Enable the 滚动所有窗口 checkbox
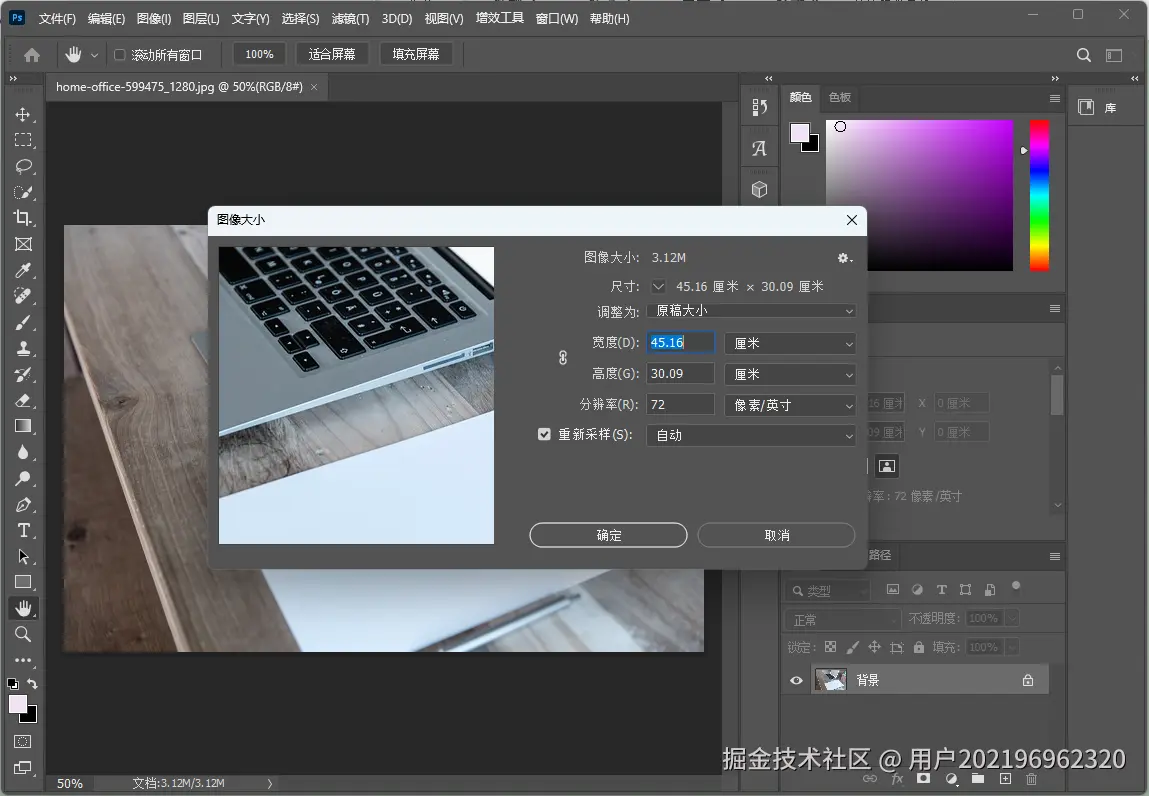 click(x=119, y=54)
